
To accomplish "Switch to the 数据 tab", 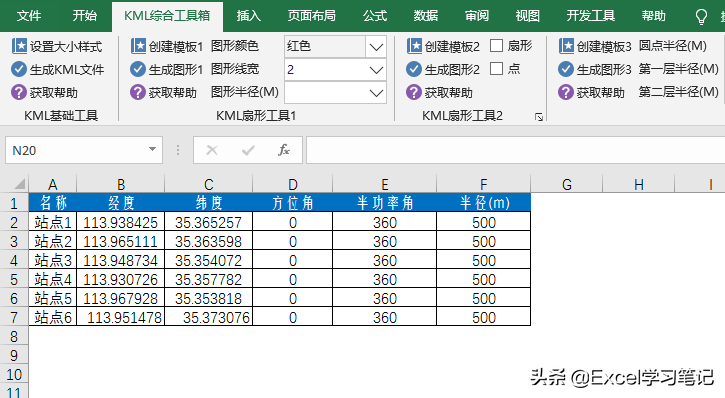I will [x=425, y=16].
